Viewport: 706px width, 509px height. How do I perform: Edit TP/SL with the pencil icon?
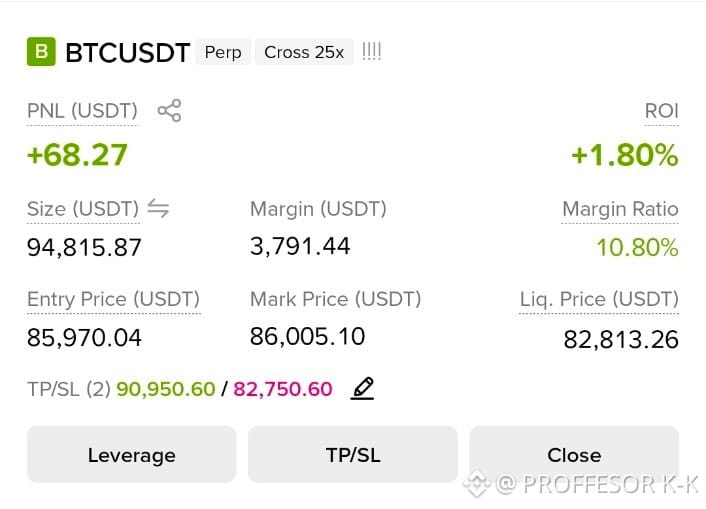pos(362,388)
